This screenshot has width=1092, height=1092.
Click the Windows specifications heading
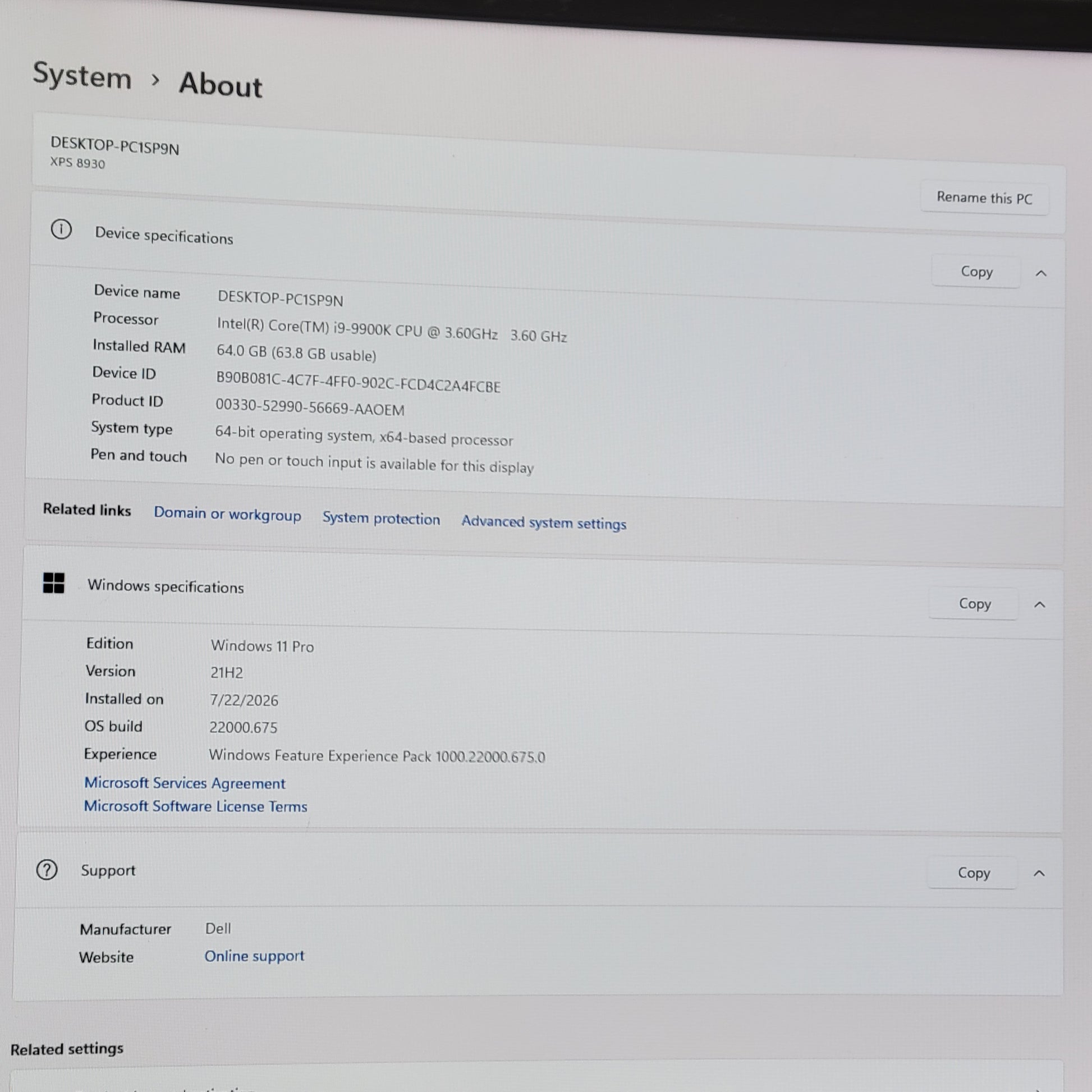click(166, 586)
